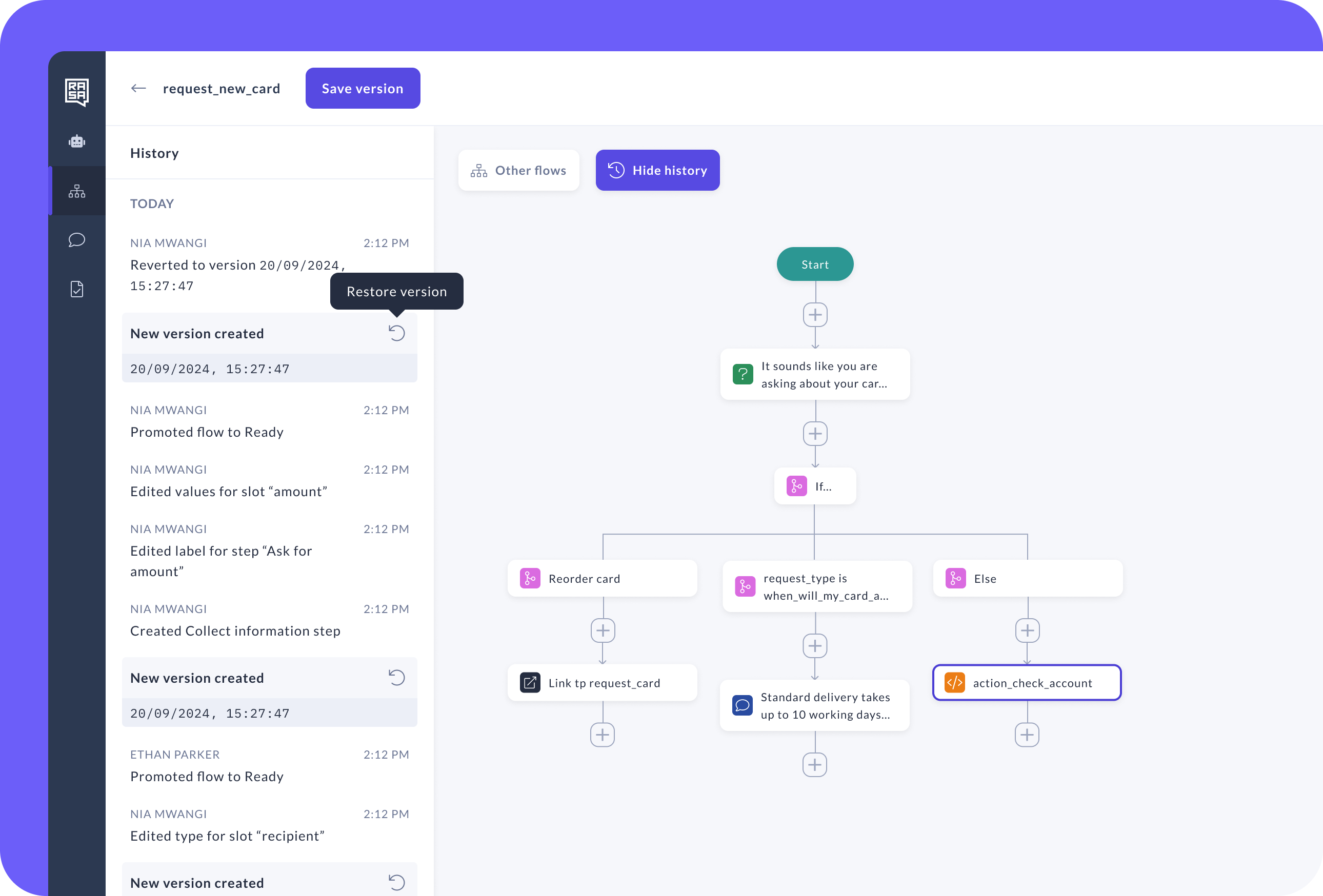Click the Start node icon
Viewport: 1323px width, 896px height.
pyautogui.click(x=815, y=264)
